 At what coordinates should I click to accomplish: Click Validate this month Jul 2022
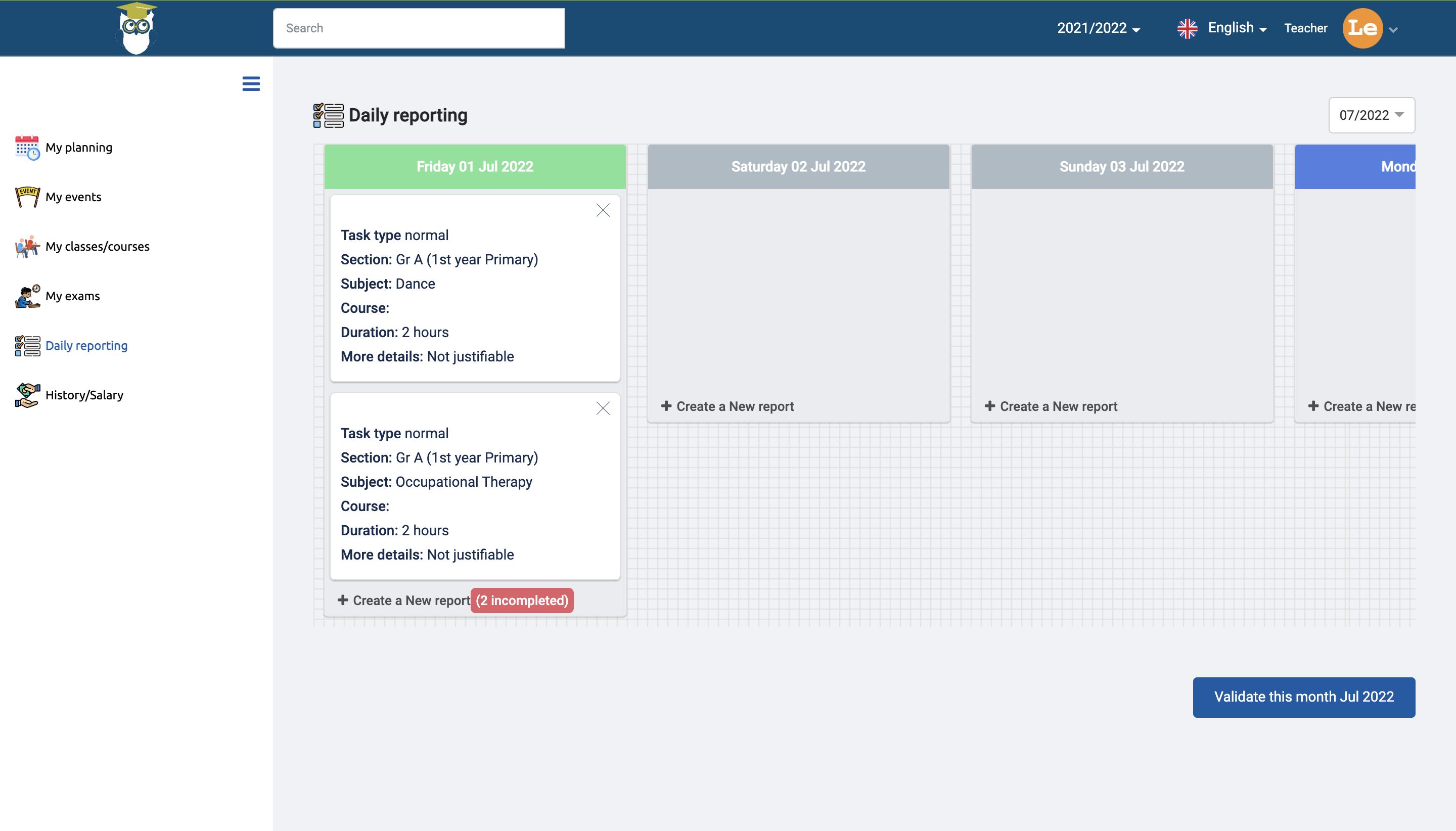click(1303, 697)
